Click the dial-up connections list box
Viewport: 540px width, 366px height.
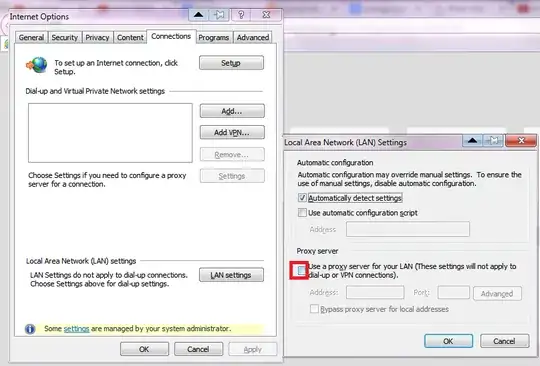click(x=110, y=133)
